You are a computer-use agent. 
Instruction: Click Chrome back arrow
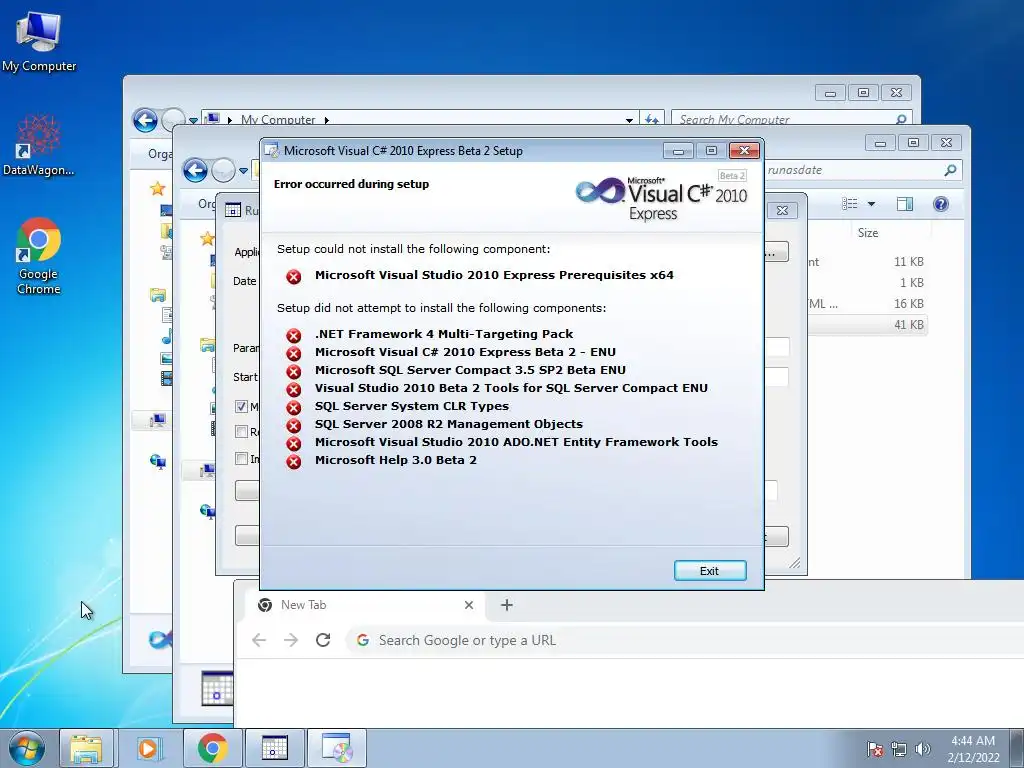(x=259, y=640)
